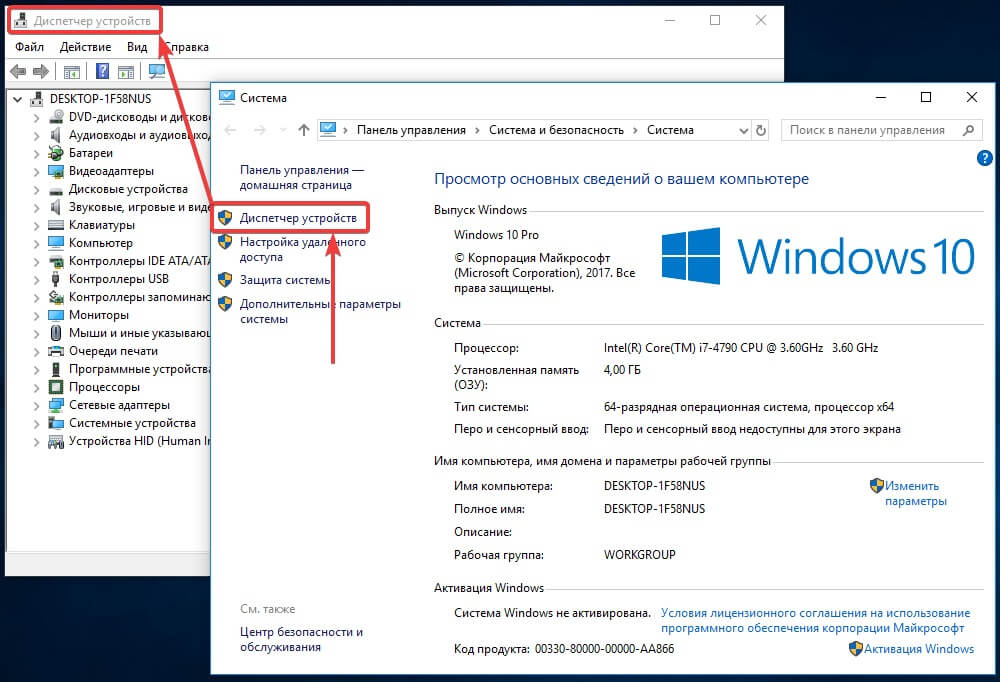The image size is (1000, 682).
Task: Open the Диспетчер устройств link
Action: [x=298, y=218]
